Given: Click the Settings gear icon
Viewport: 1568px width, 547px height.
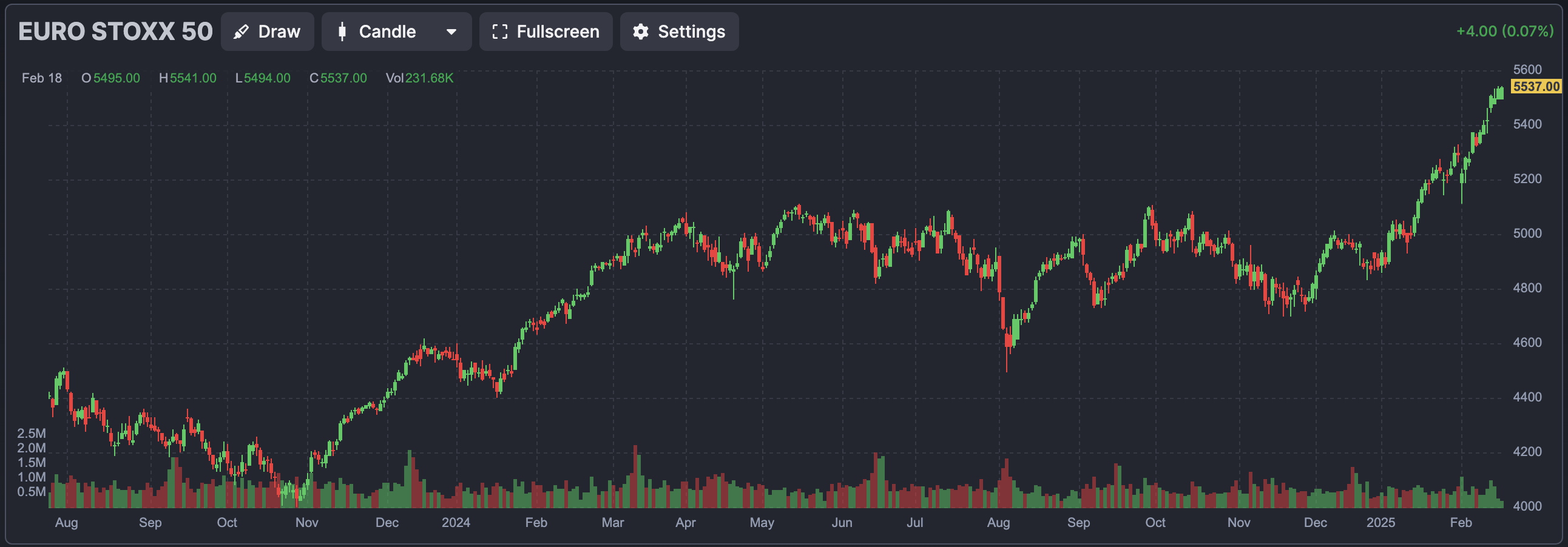Looking at the screenshot, I should click(x=640, y=32).
